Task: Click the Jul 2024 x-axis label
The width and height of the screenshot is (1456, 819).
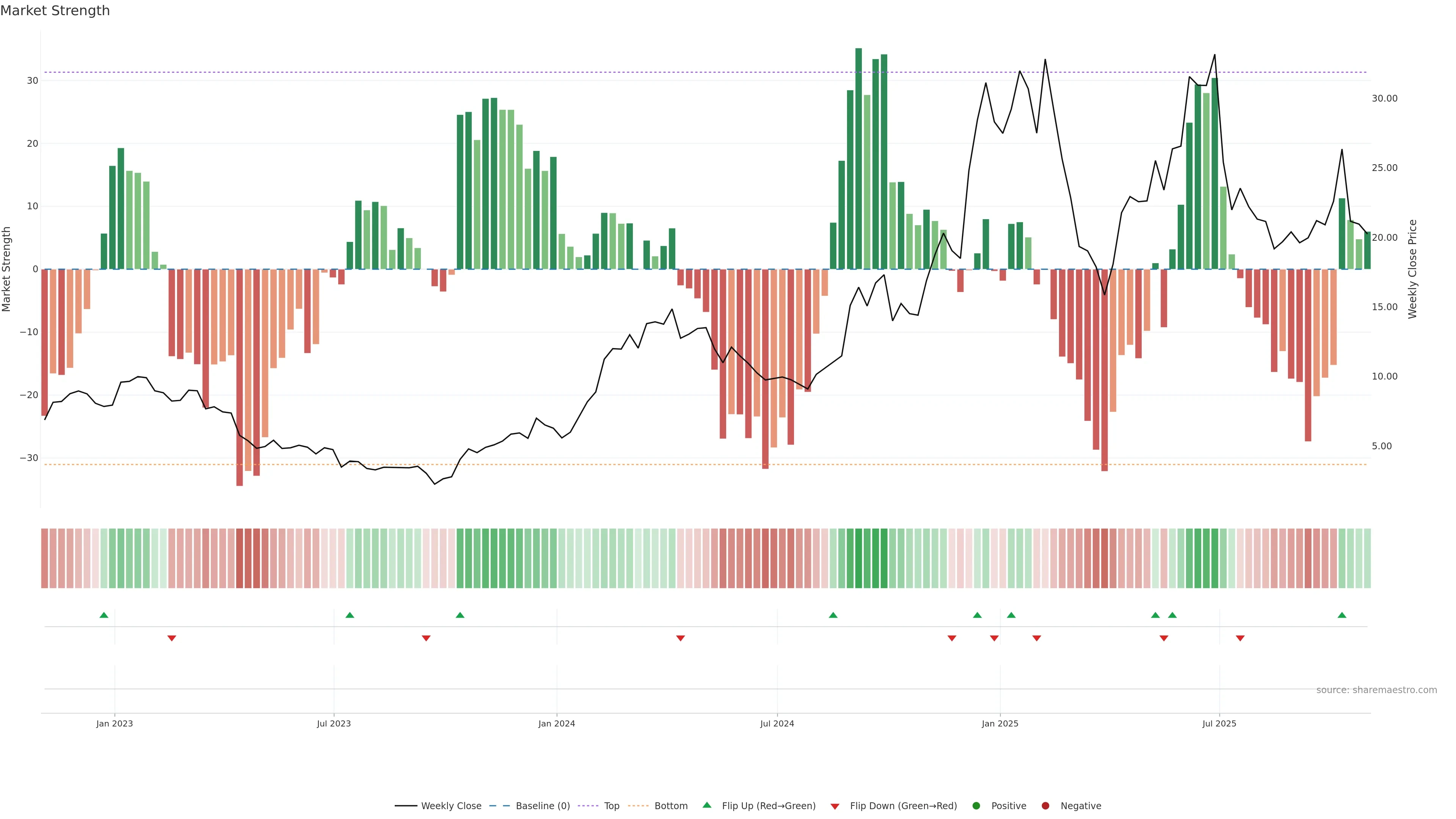Action: point(777,724)
